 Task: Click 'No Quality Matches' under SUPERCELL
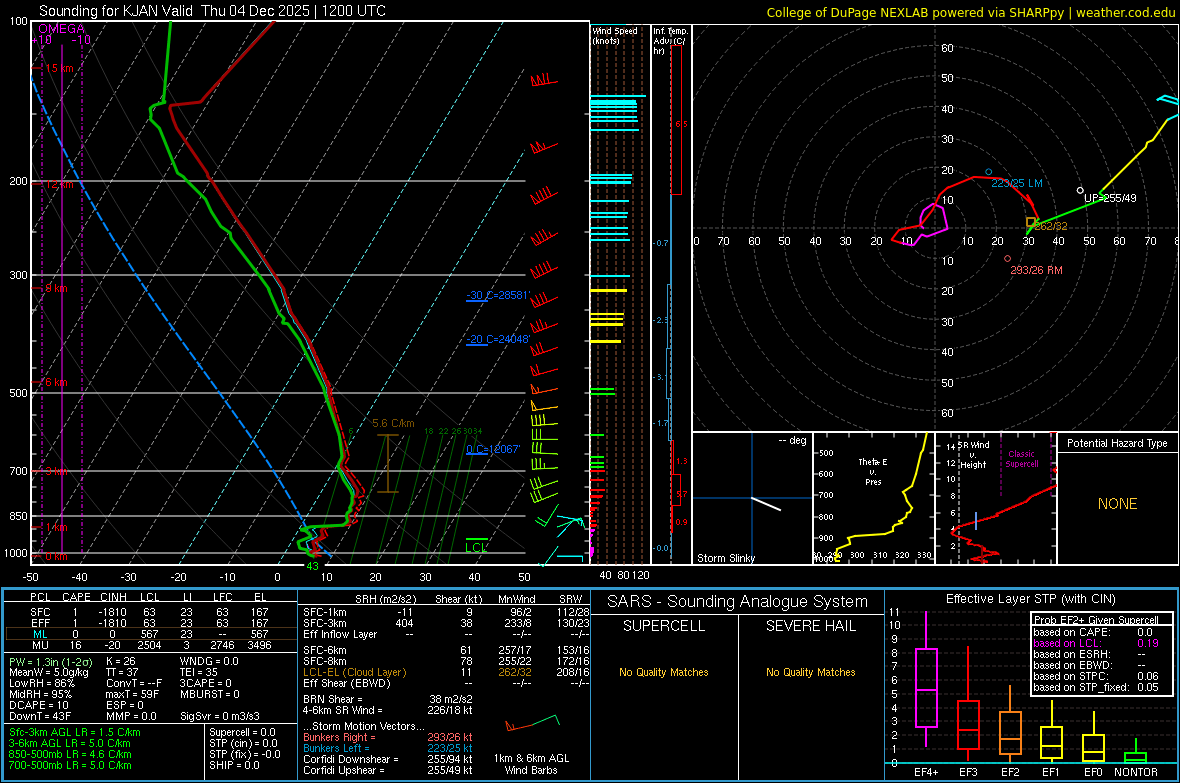[664, 672]
